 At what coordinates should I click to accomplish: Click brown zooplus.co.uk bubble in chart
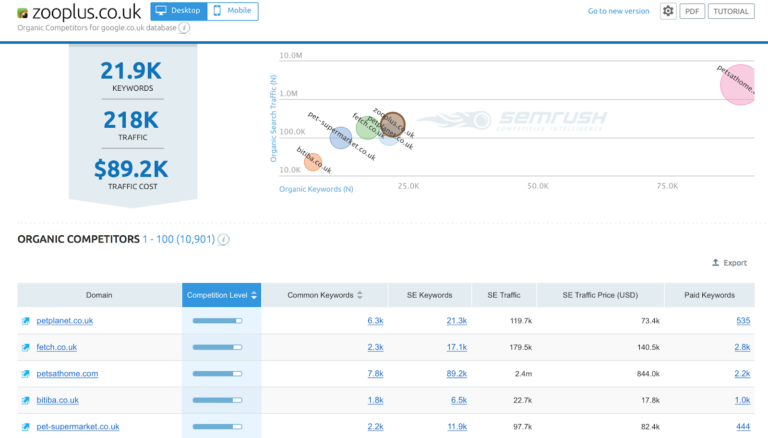pos(393,124)
